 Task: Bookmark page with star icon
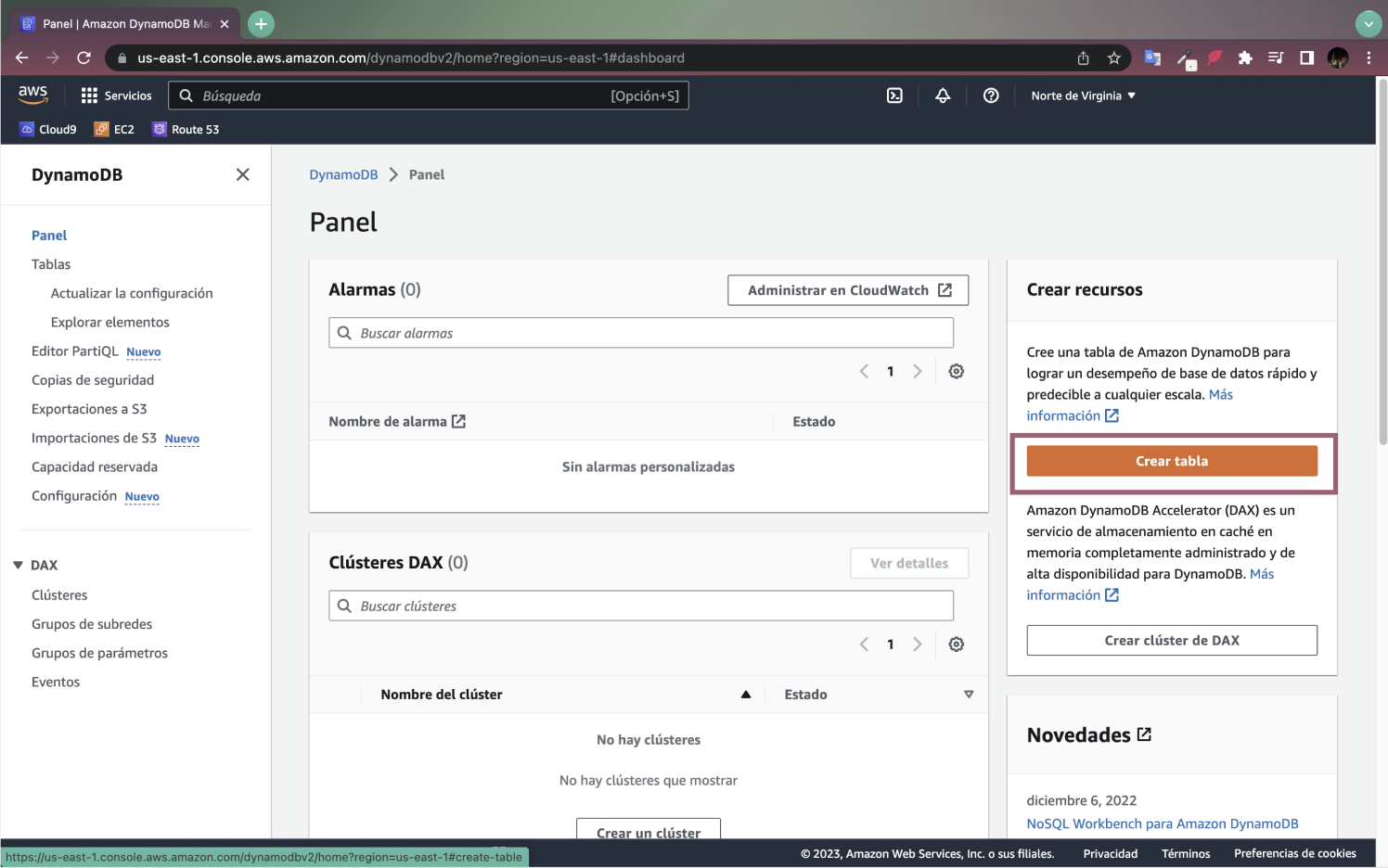pos(1114,57)
